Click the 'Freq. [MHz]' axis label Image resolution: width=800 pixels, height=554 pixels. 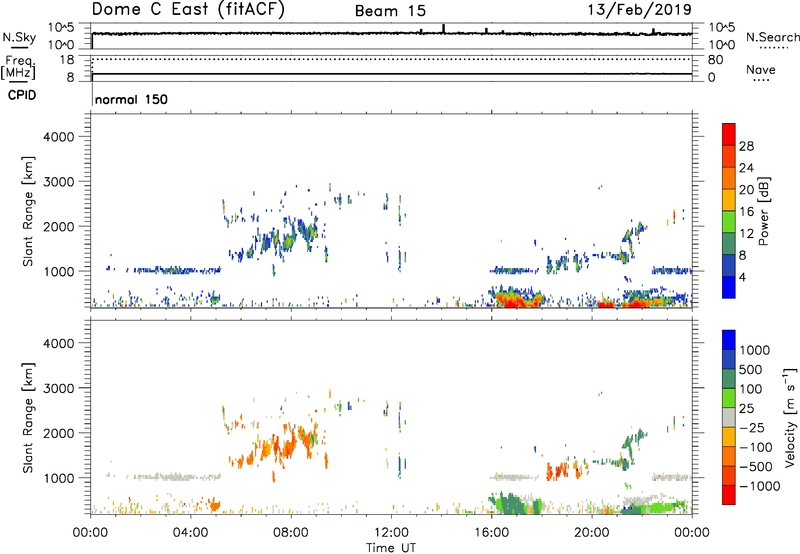click(x=18, y=68)
